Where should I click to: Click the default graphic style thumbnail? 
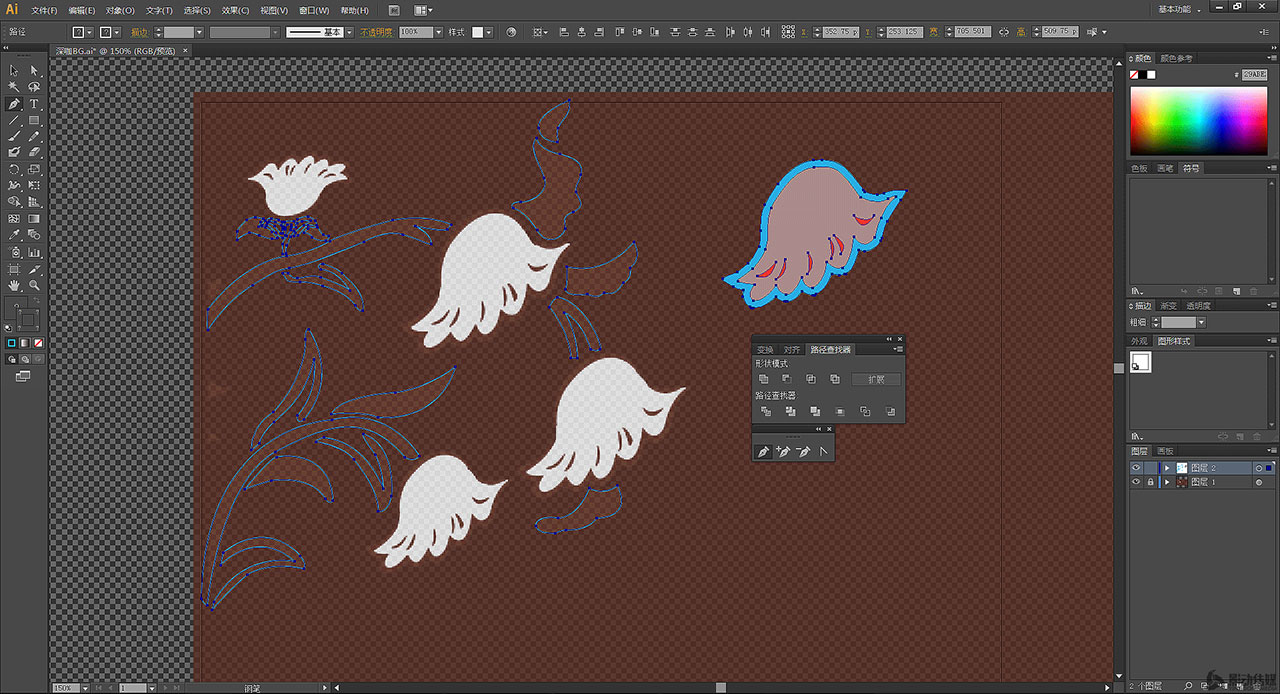(1141, 363)
